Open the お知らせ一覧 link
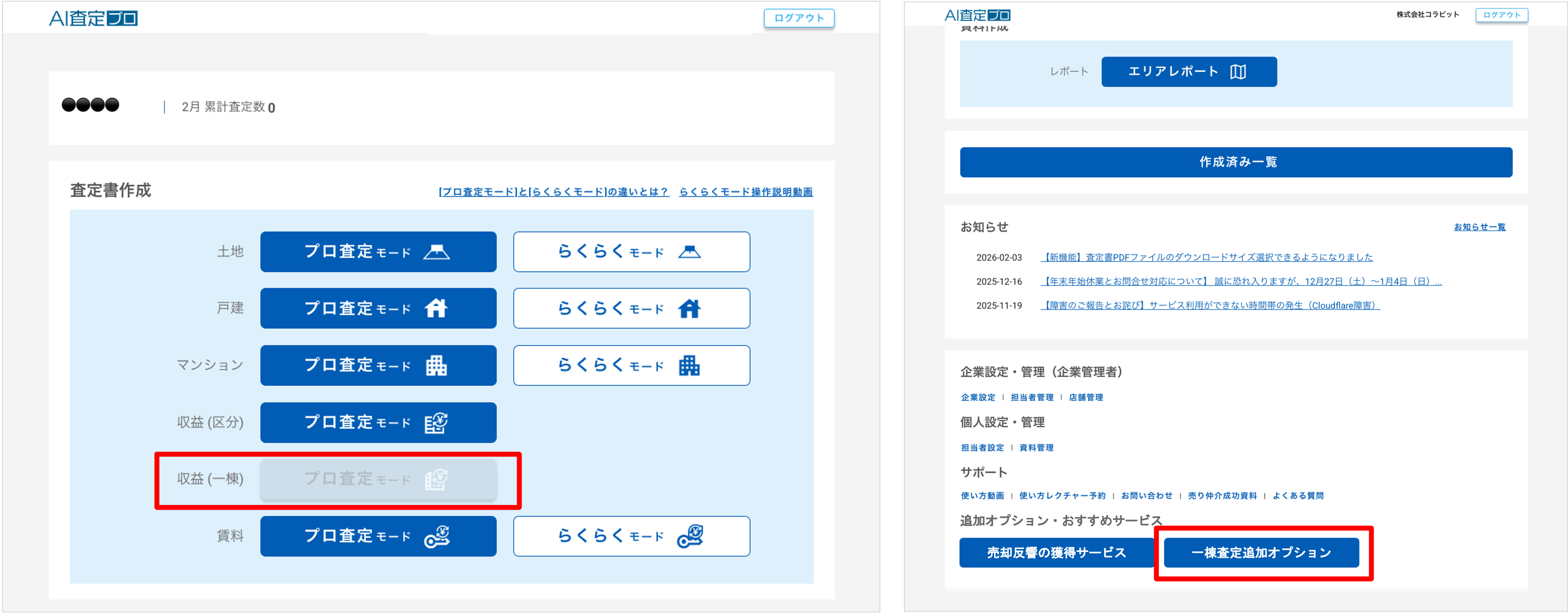The image size is (1568, 614). [1479, 227]
